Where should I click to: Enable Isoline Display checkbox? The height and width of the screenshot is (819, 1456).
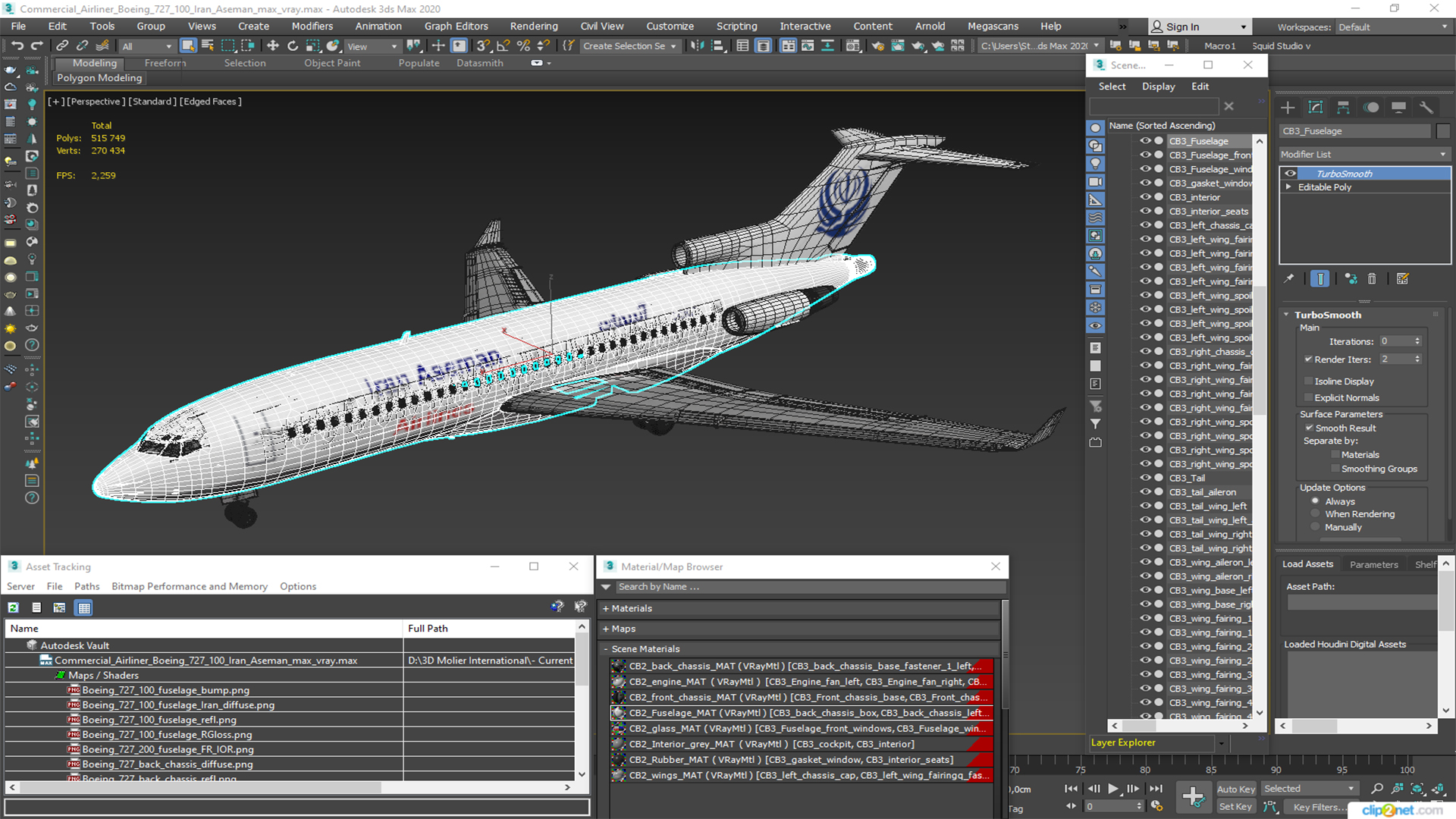coord(1308,381)
